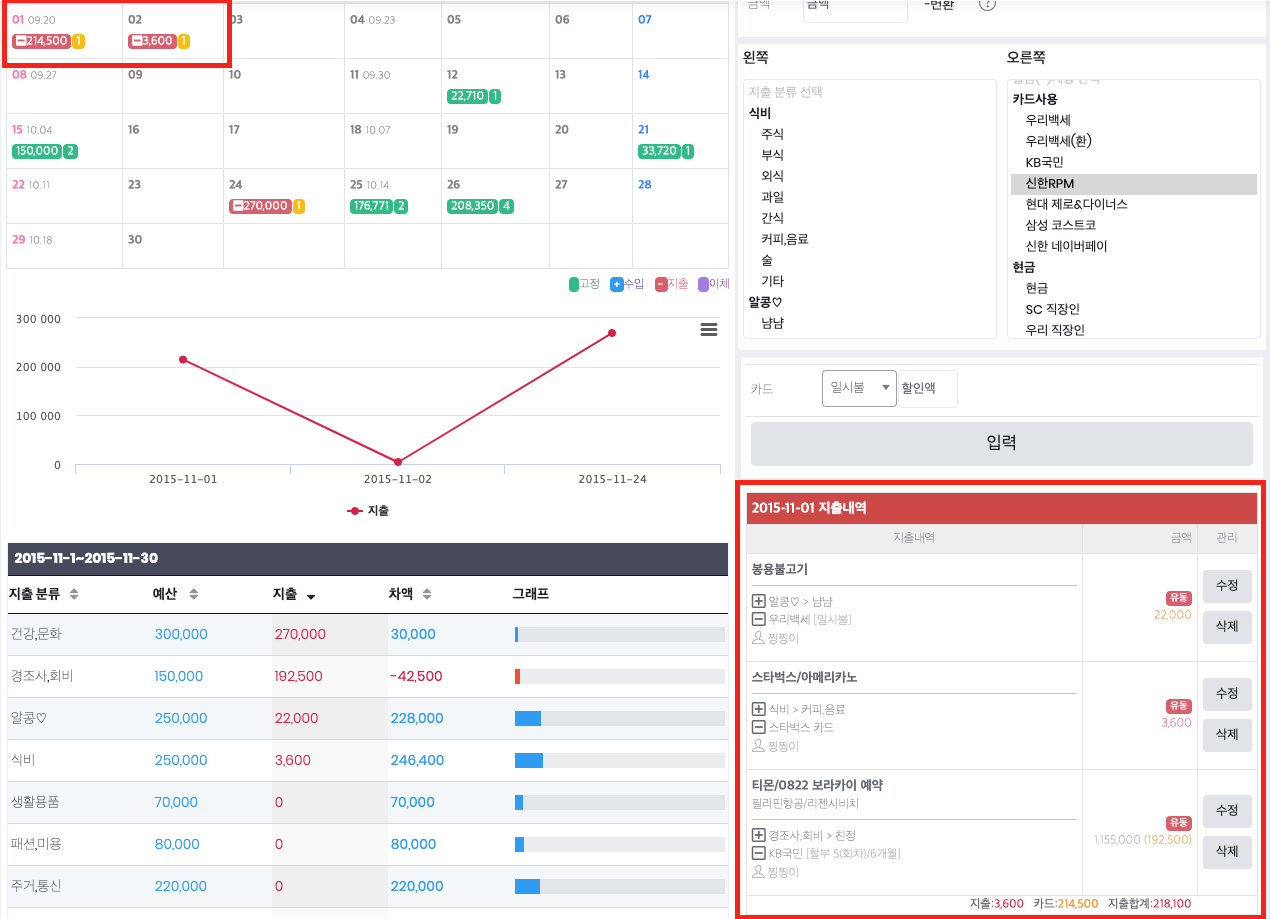Sort table by 예산 column header
Viewport: 1270px width, 919px height.
point(175,594)
